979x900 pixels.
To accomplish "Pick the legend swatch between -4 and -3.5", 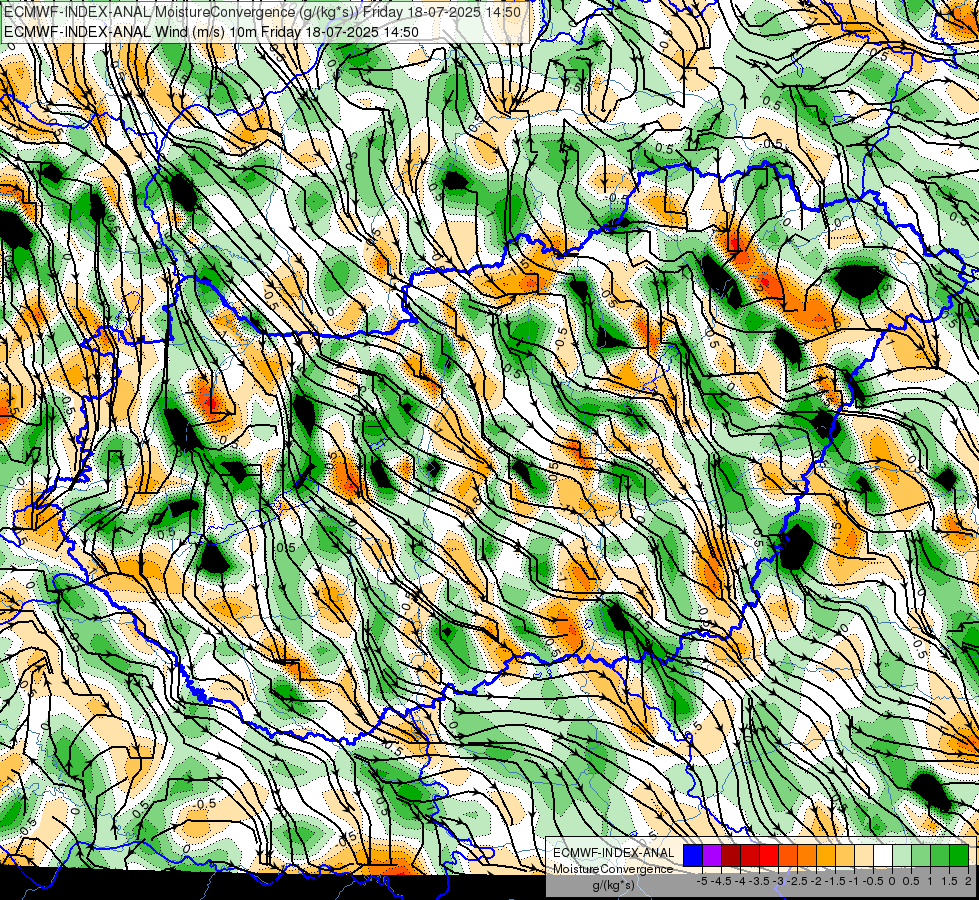I will pos(750,855).
